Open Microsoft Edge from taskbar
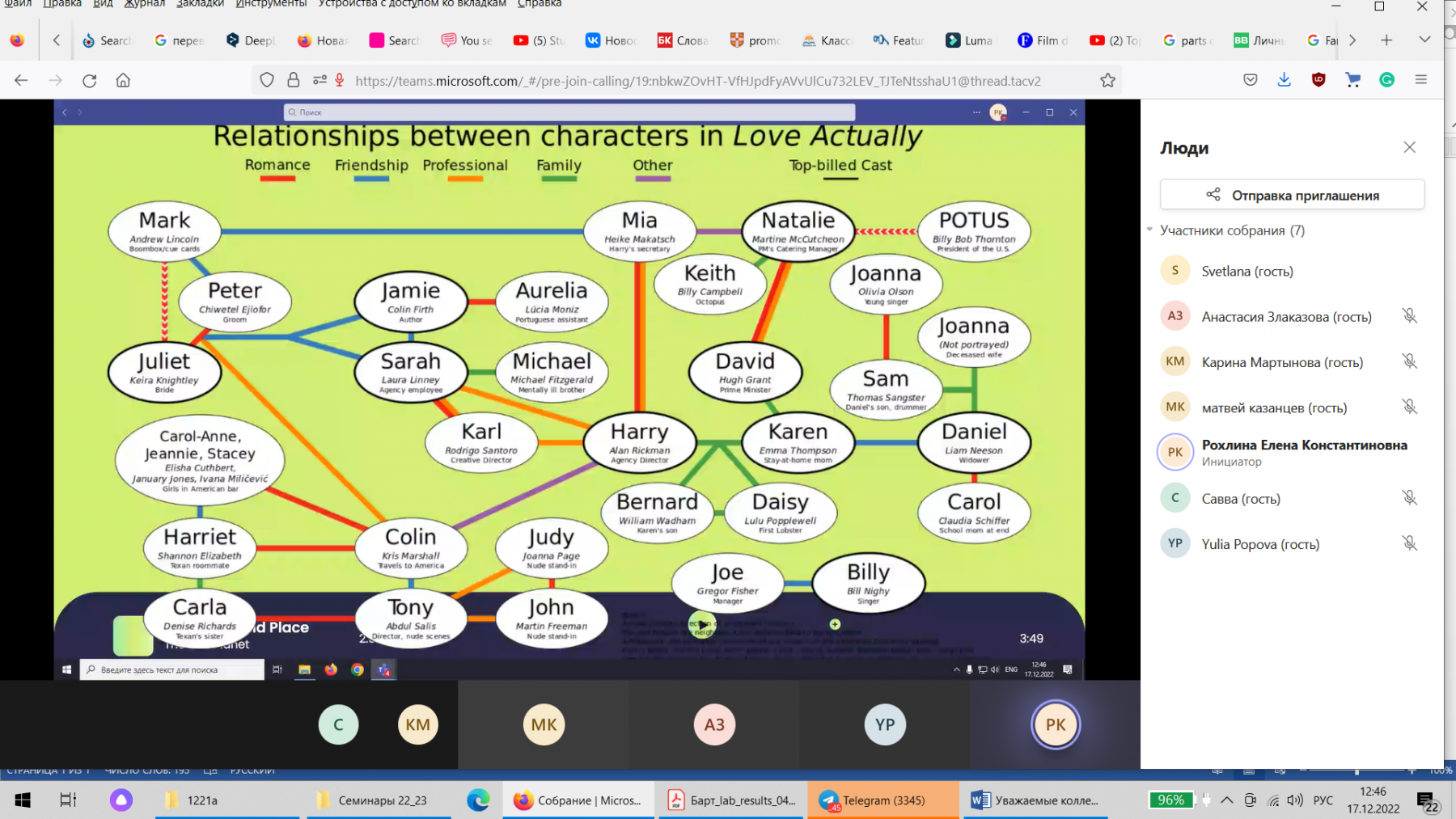 [x=478, y=800]
